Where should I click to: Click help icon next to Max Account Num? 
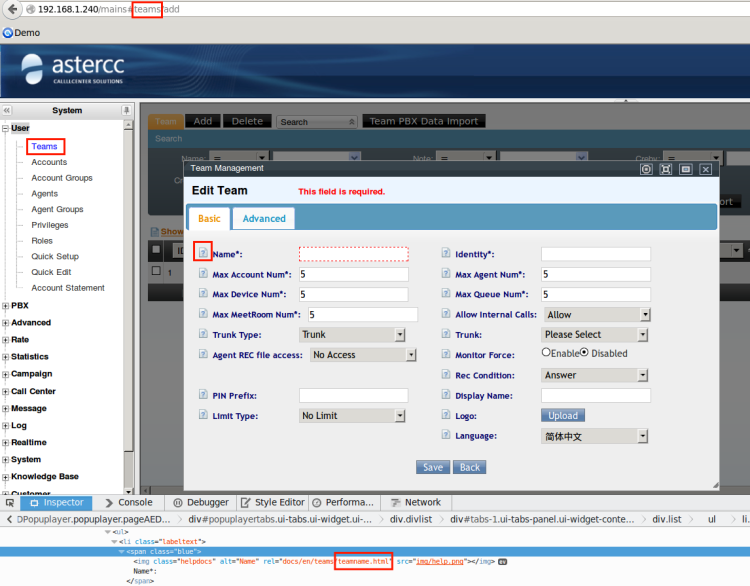203,274
